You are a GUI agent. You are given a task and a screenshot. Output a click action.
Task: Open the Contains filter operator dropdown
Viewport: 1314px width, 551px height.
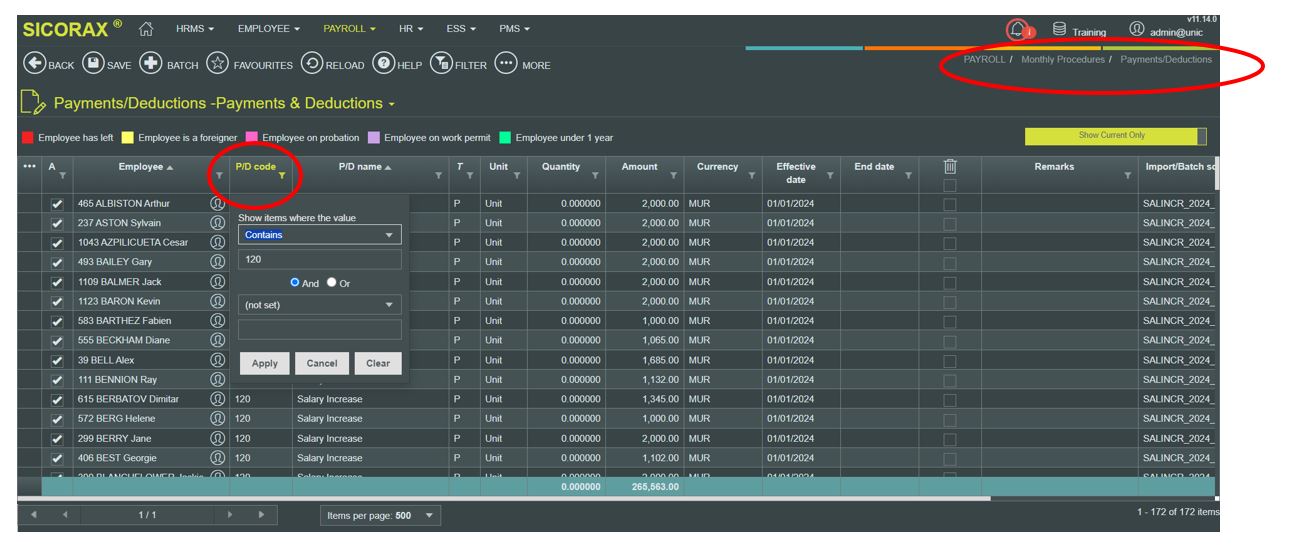click(x=320, y=235)
